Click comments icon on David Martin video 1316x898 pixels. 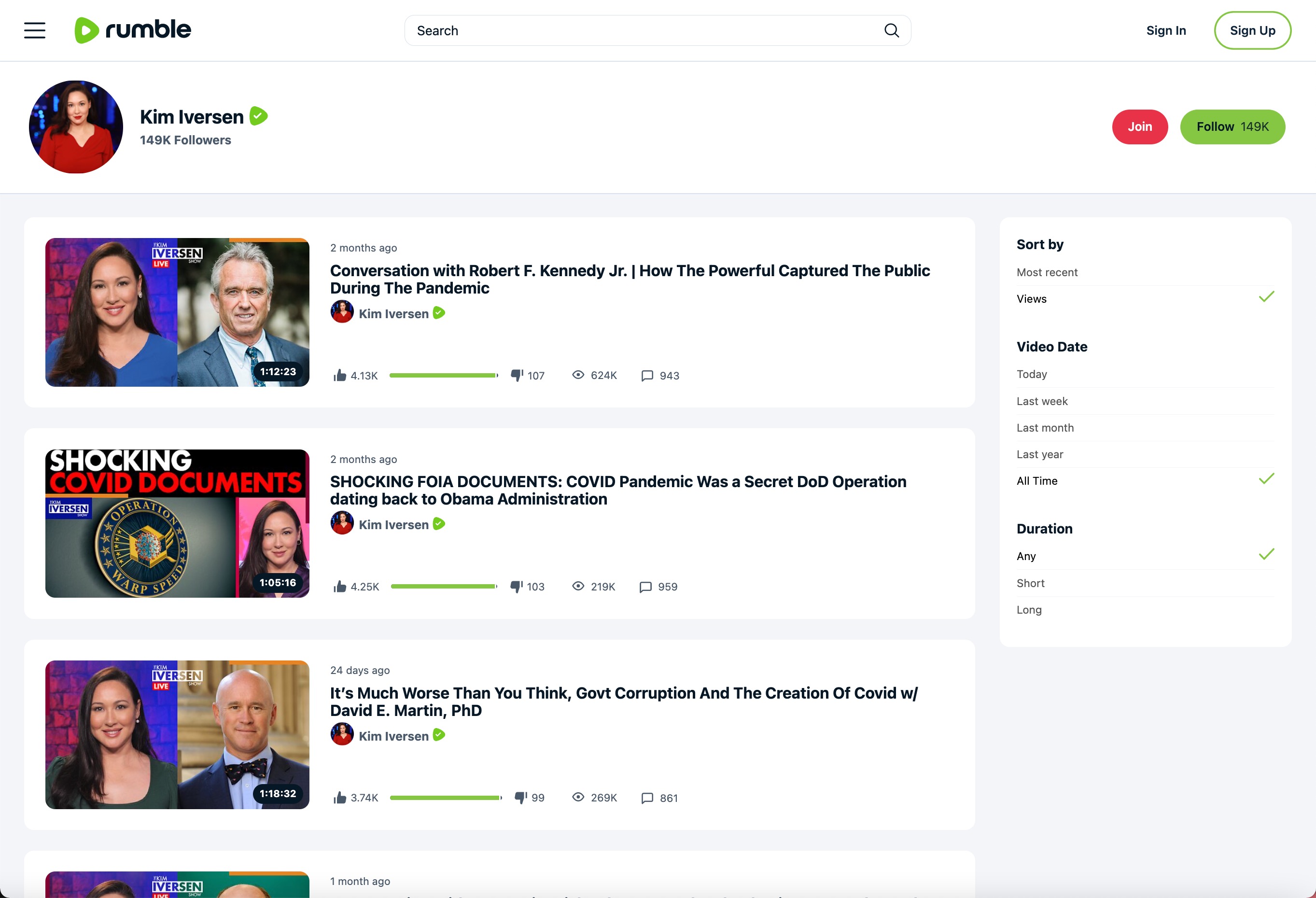point(647,798)
